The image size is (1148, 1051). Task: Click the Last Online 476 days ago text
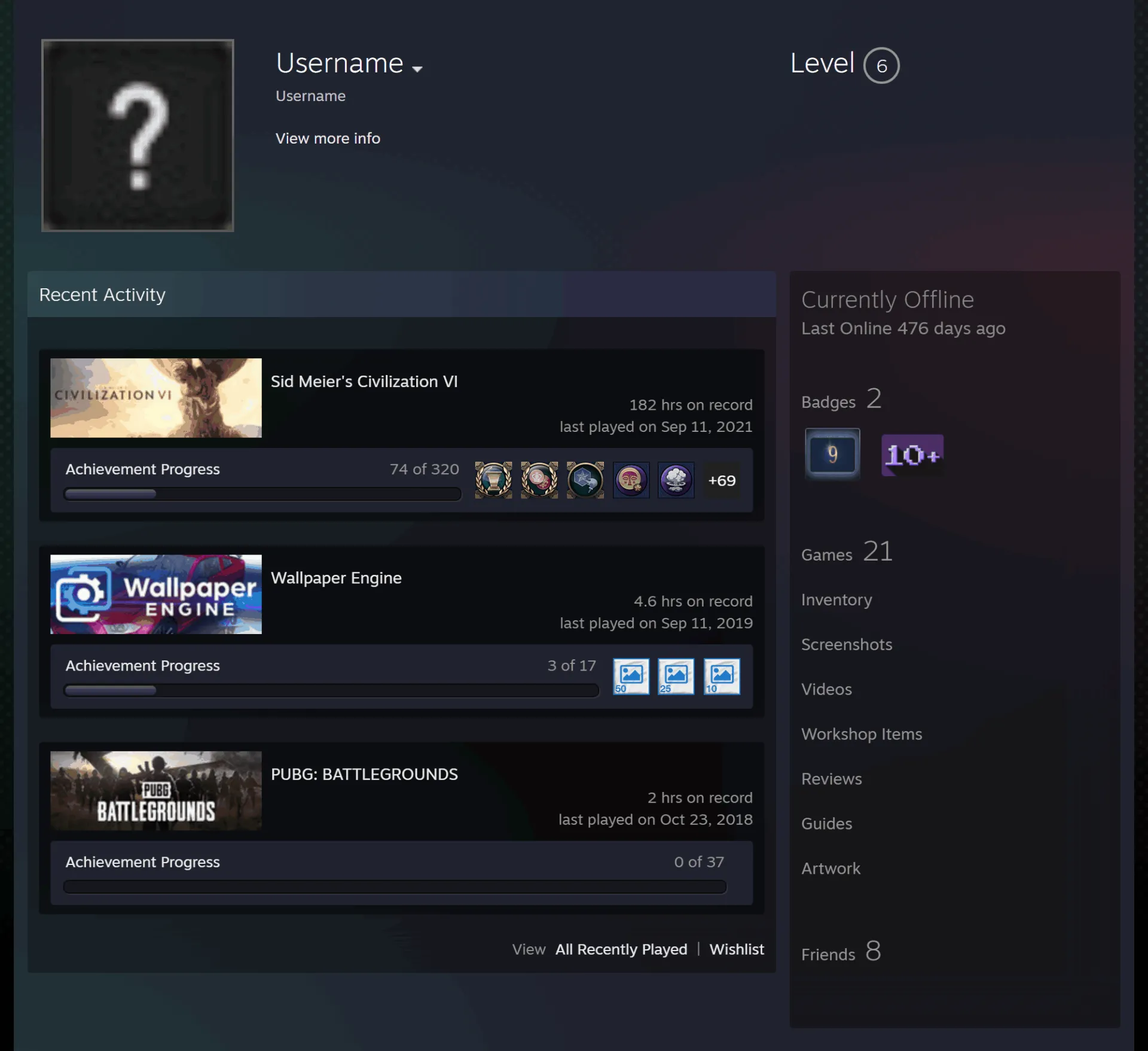[903, 328]
